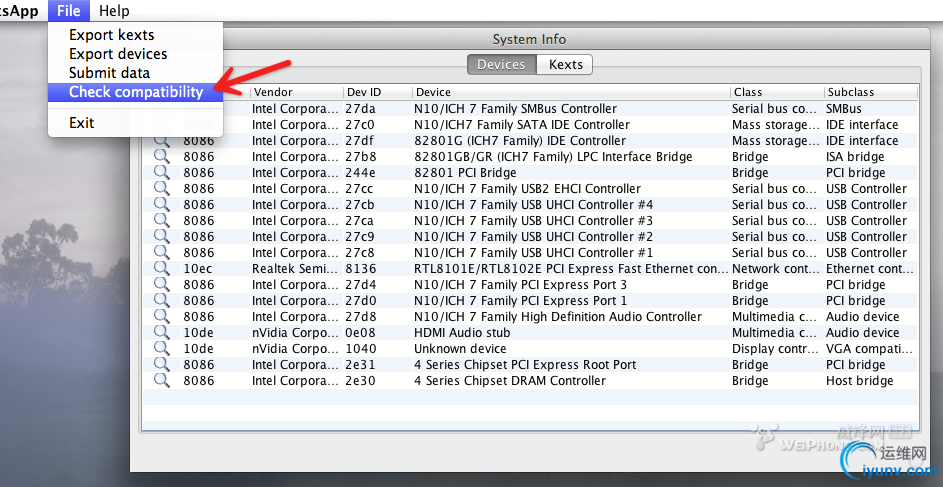Sort by the Device column header
Viewport: 943px width, 487px height.
click(570, 93)
